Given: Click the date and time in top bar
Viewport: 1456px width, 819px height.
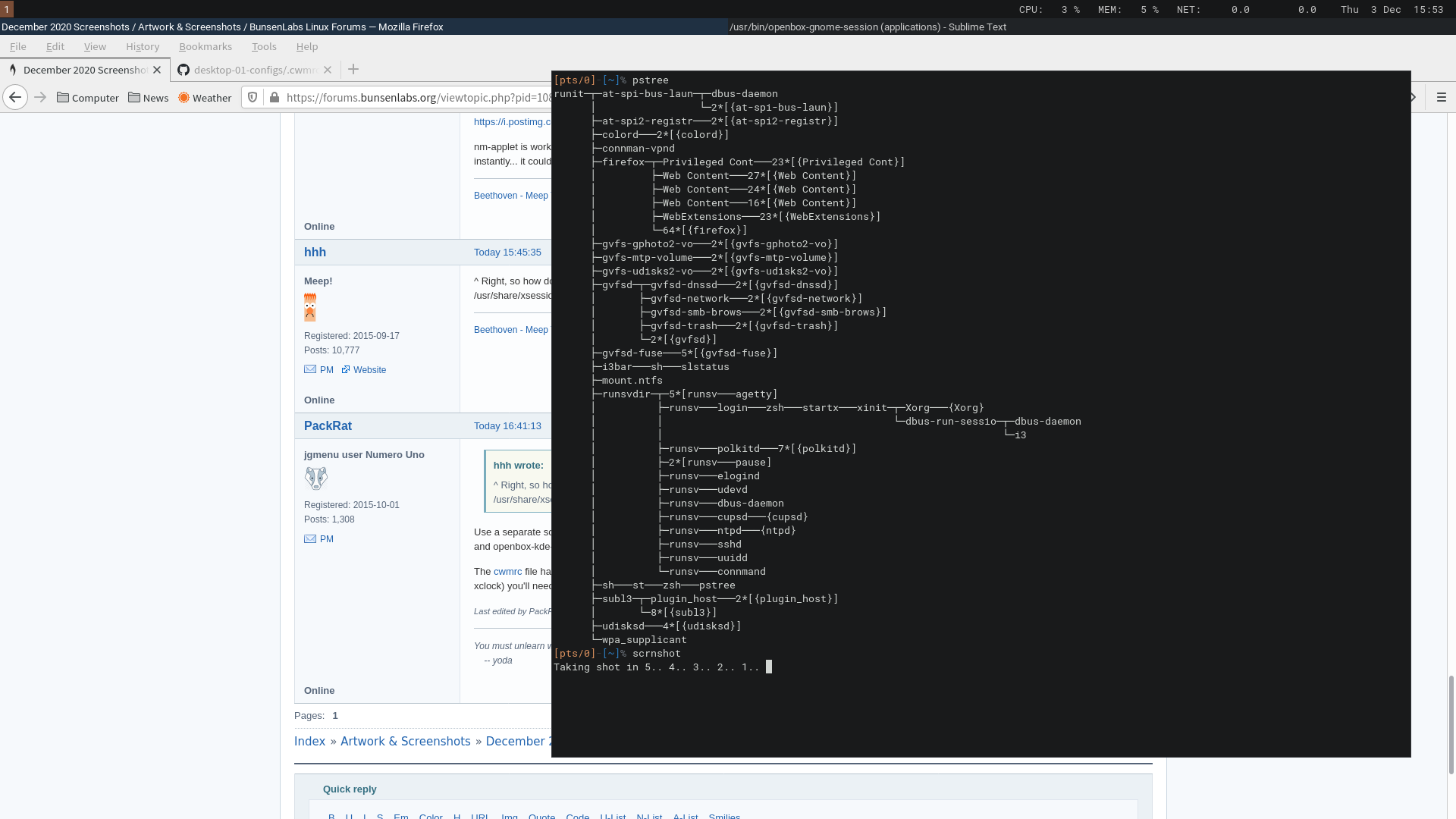Looking at the screenshot, I should (1392, 10).
